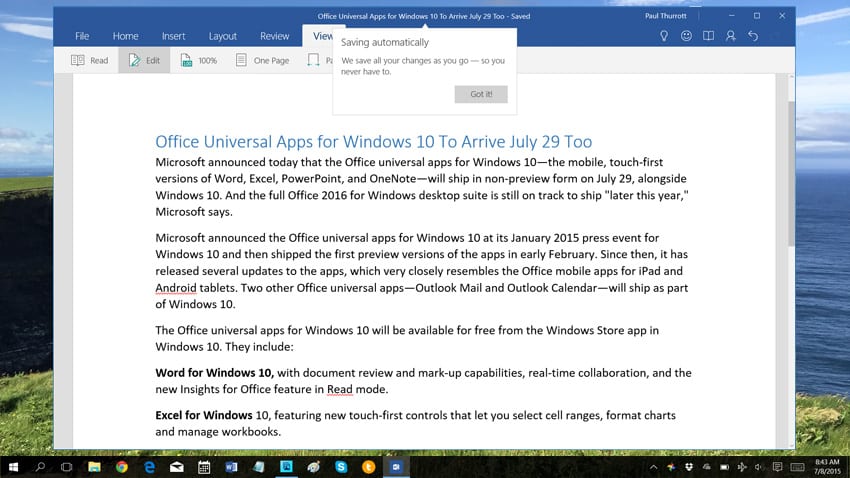
Task: Open the Action Center notifications icon
Action: [x=777, y=467]
